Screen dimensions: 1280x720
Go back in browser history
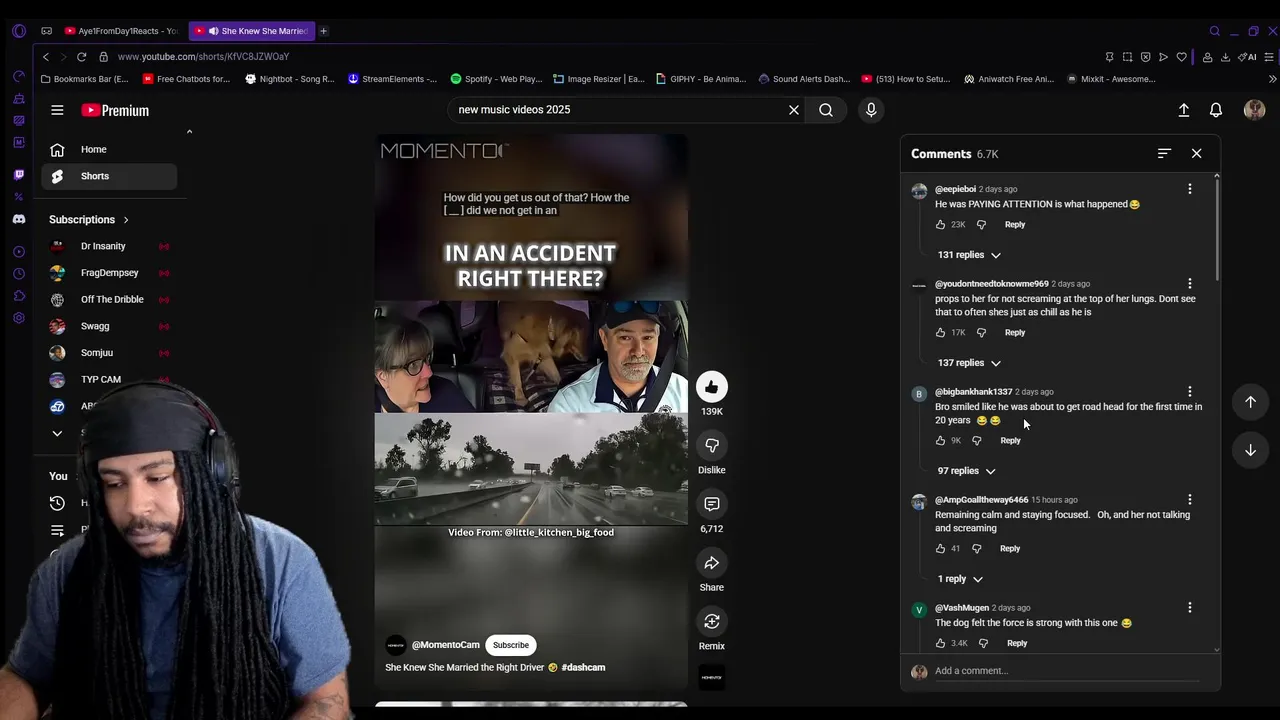click(45, 57)
